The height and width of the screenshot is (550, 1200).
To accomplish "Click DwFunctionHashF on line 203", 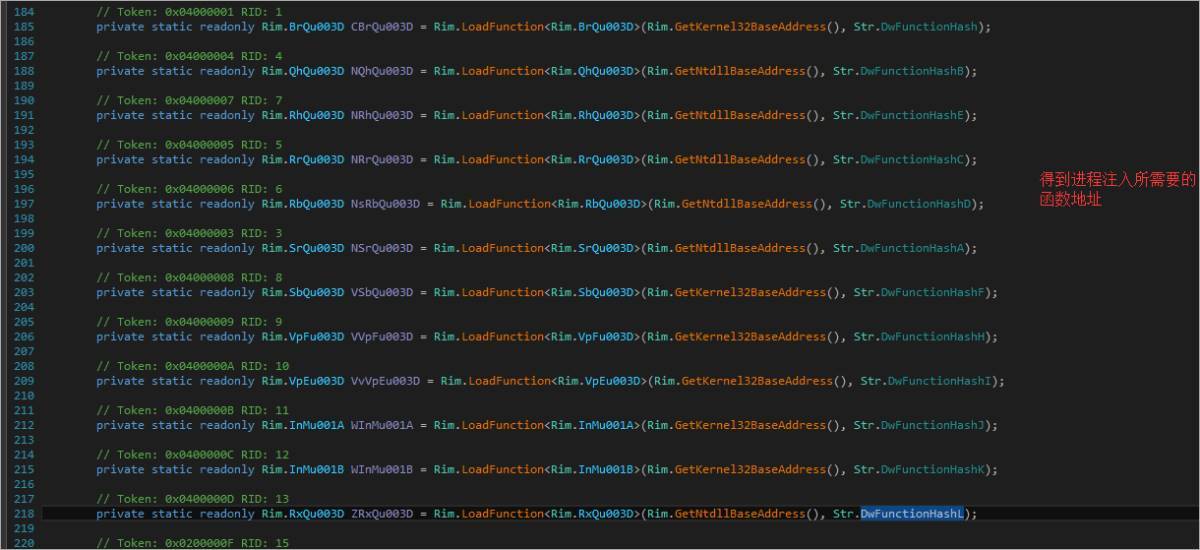I will tap(932, 292).
